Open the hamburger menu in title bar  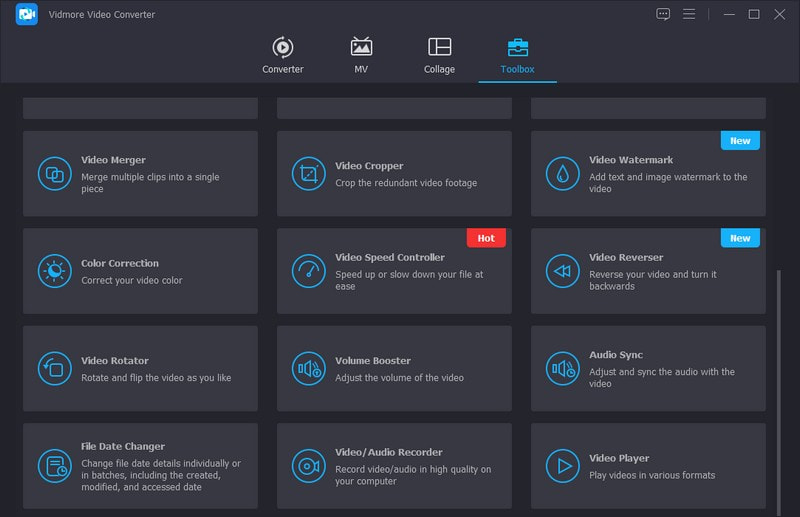(689, 14)
